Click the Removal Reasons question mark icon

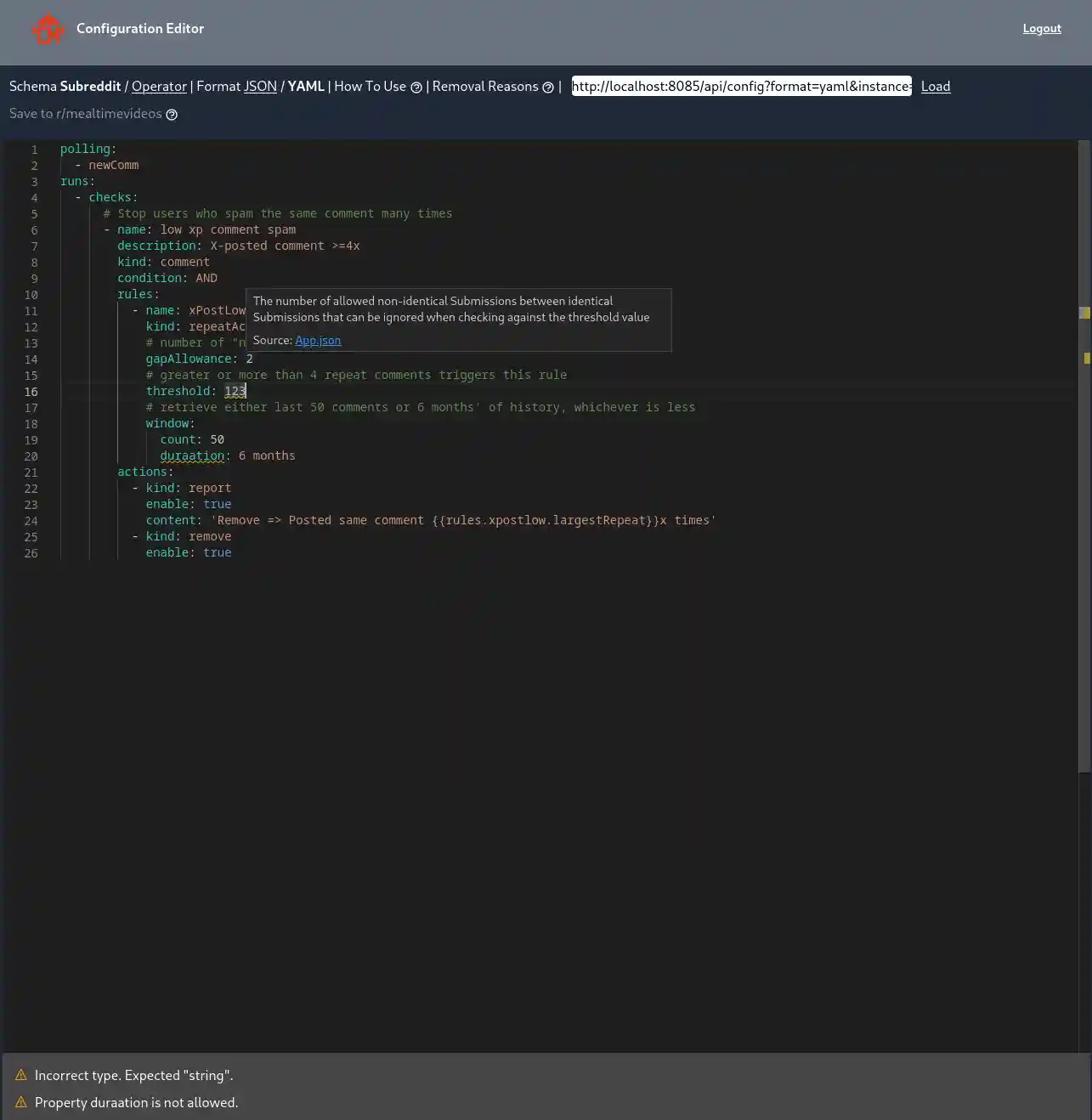click(547, 87)
